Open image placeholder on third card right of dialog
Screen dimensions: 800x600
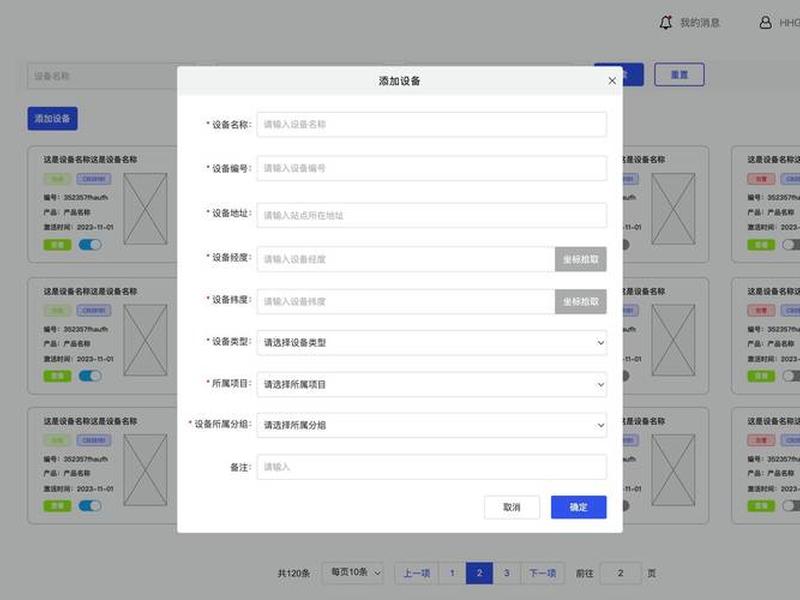click(x=673, y=470)
